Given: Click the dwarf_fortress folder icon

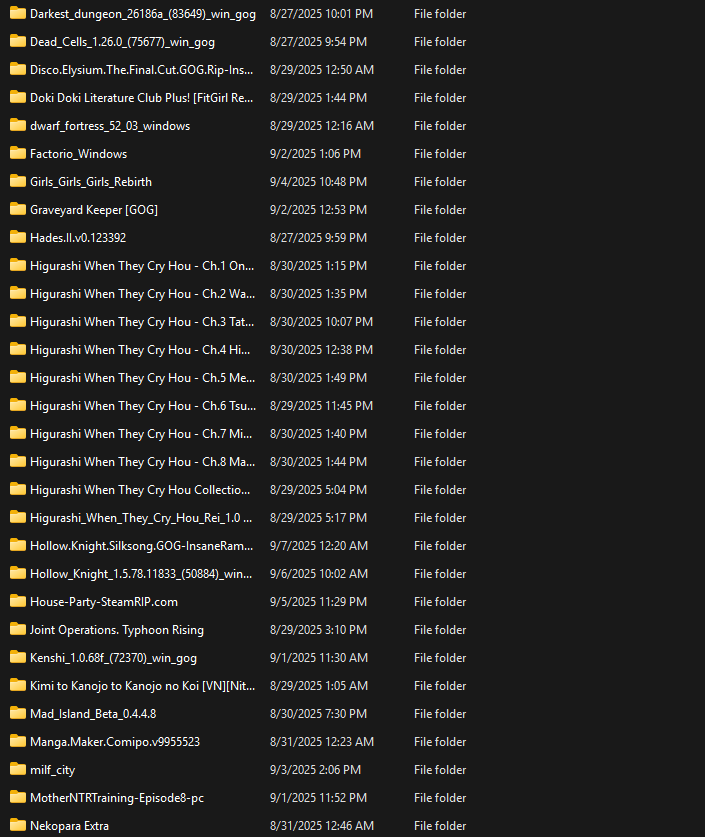Looking at the screenshot, I should click(x=18, y=125).
